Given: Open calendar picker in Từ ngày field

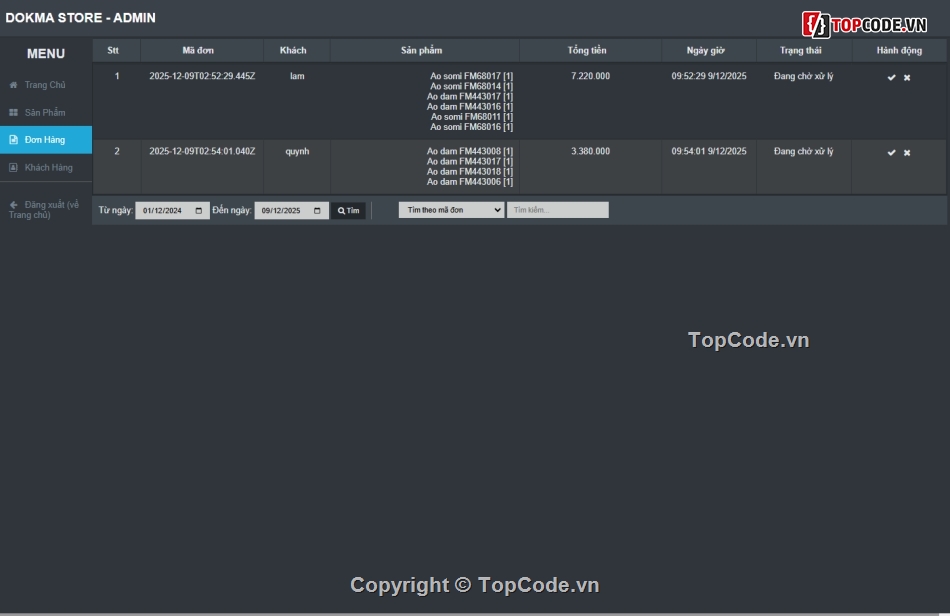Looking at the screenshot, I should click(199, 211).
